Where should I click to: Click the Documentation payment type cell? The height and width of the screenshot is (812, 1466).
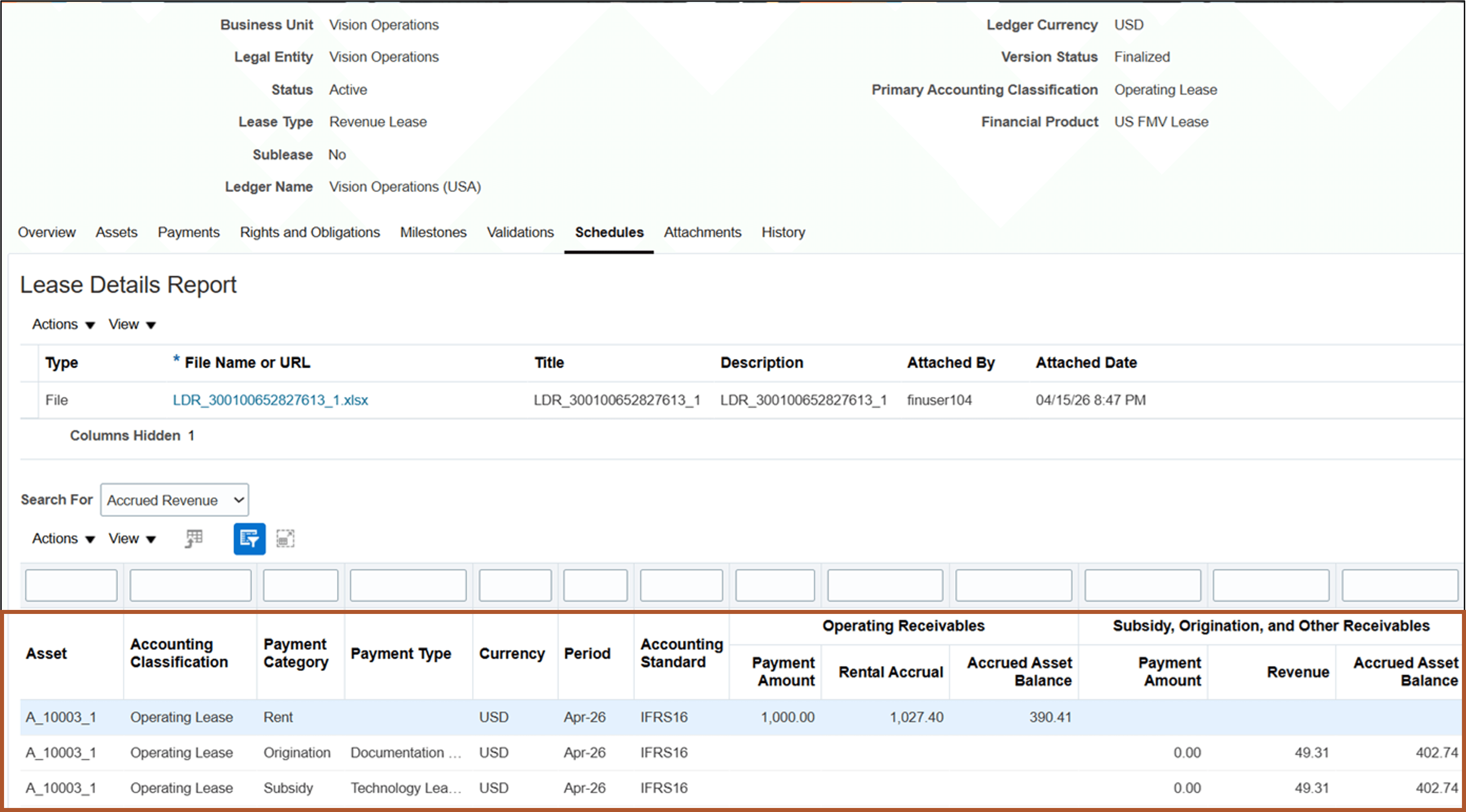click(x=406, y=753)
